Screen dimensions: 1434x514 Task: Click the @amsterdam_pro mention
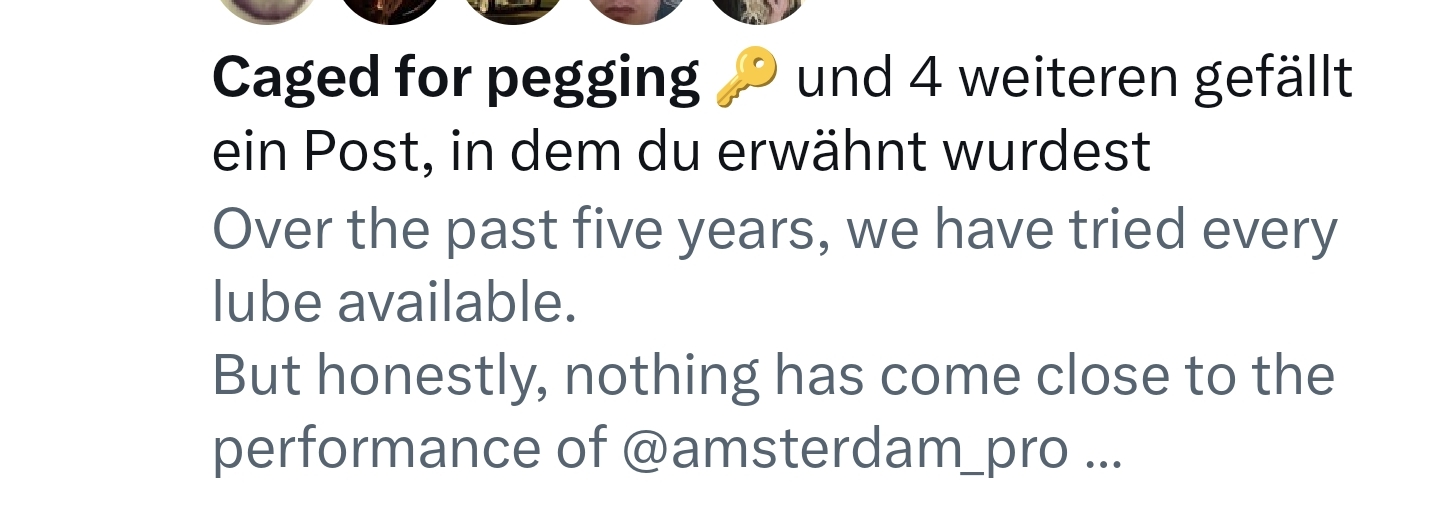pos(845,450)
